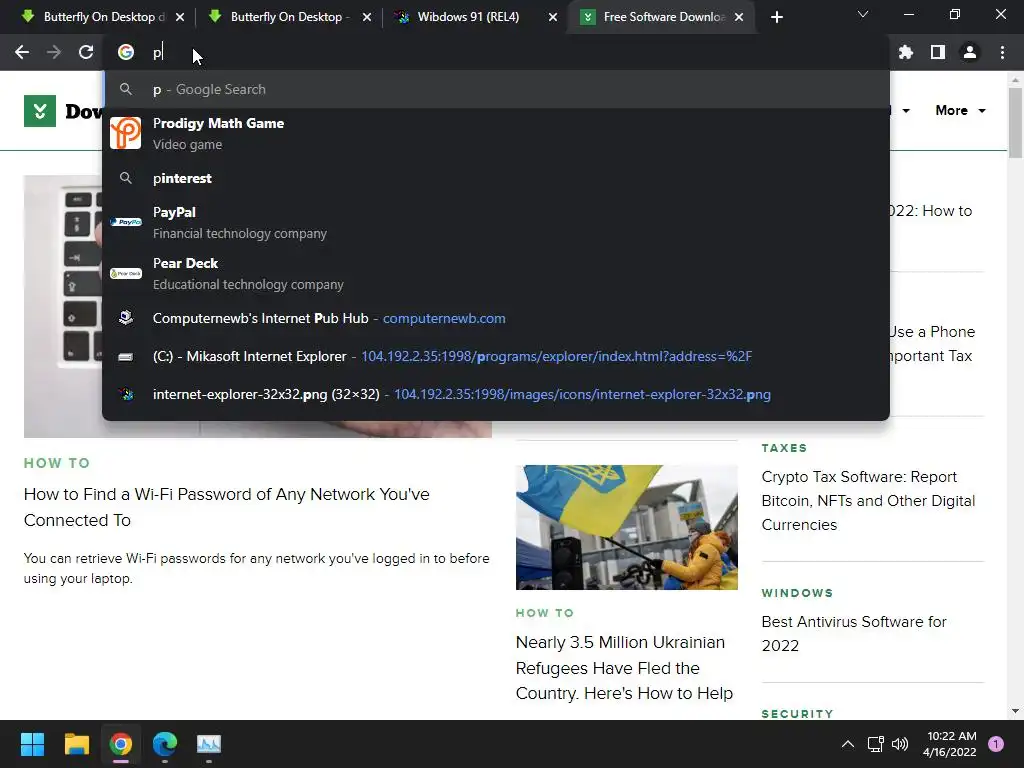Image resolution: width=1024 pixels, height=768 pixels.
Task: Switch to Wibdows 91 (REL4) tab
Action: coord(476,17)
